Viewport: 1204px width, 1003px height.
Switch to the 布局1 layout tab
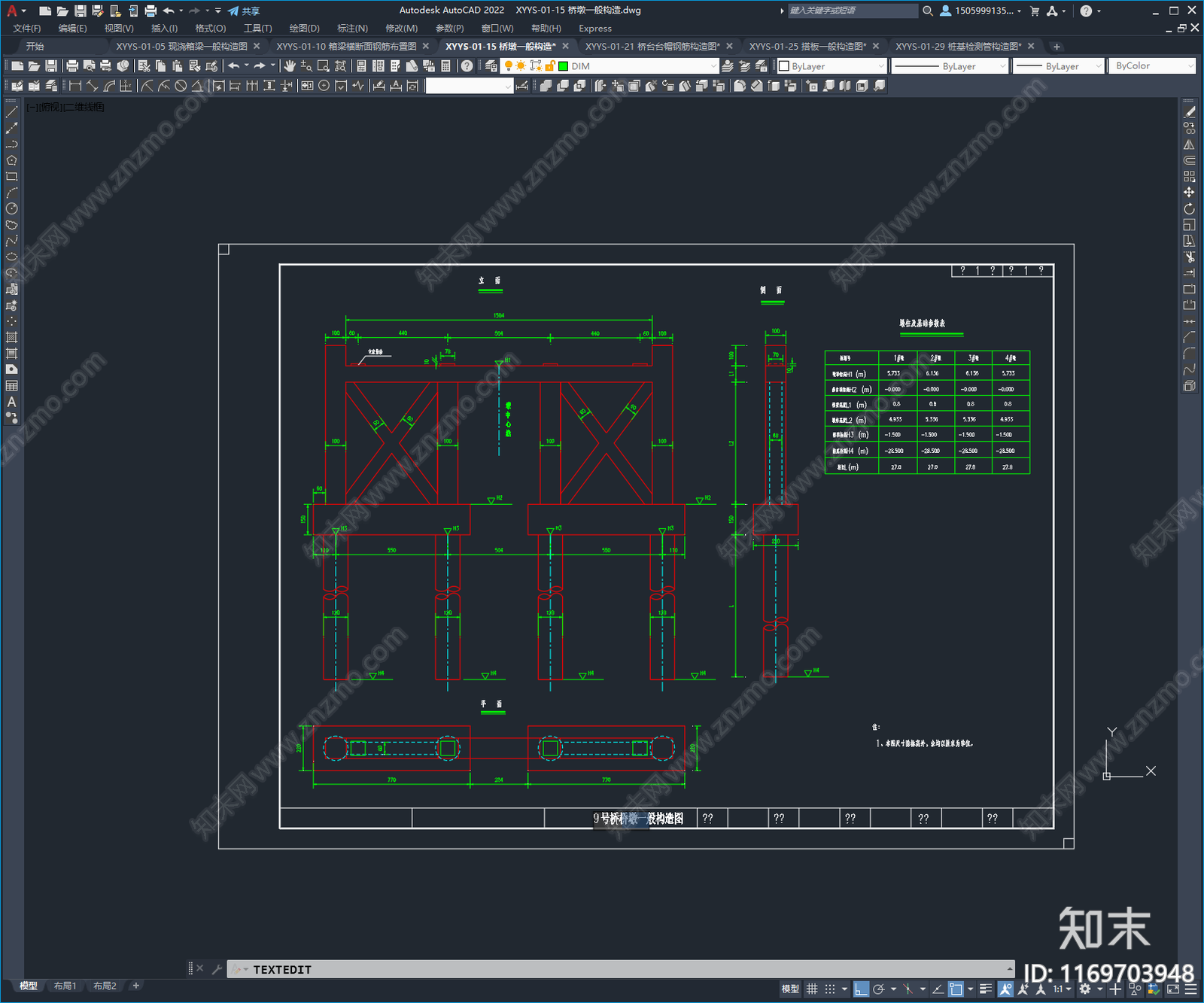pos(65,986)
